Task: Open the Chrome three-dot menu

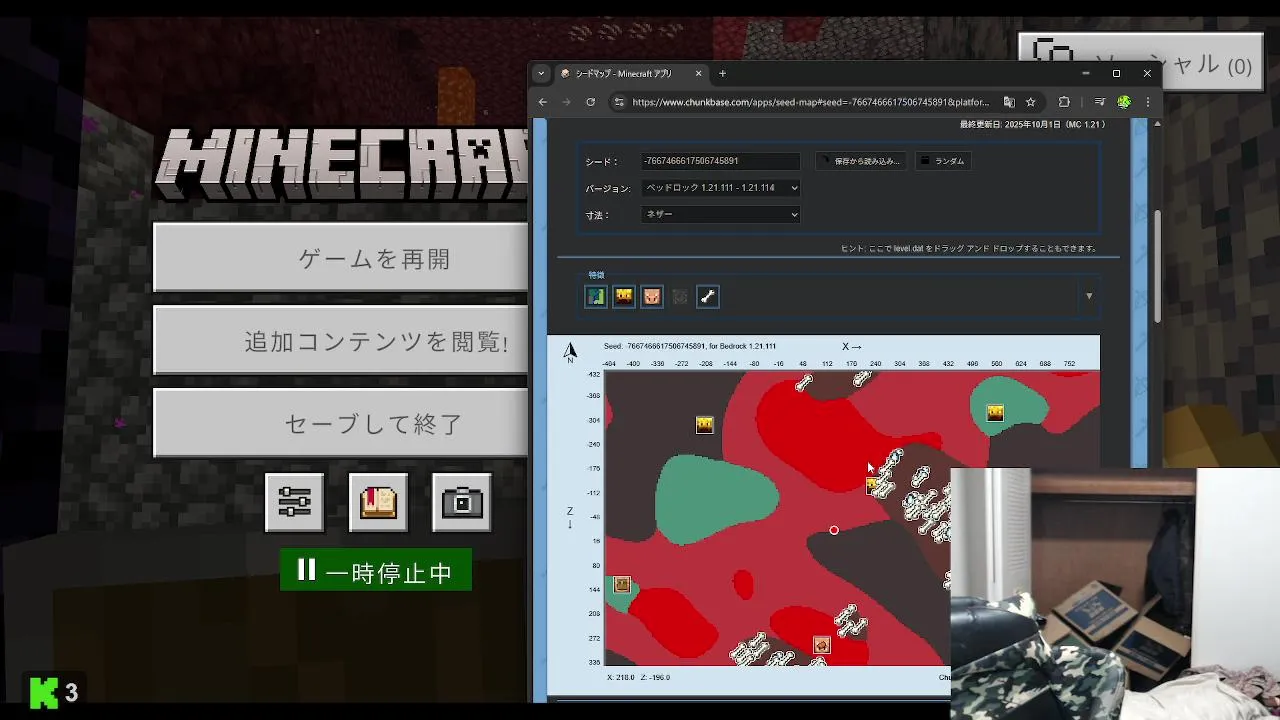Action: pos(1147,102)
